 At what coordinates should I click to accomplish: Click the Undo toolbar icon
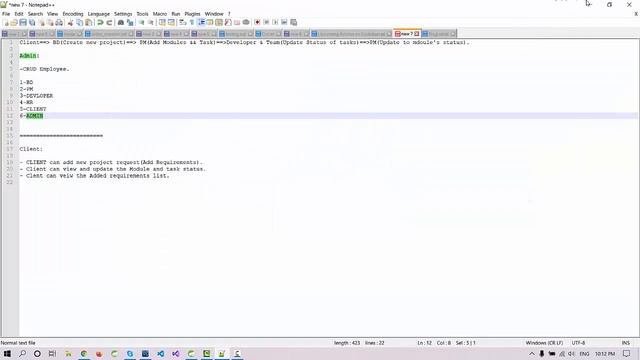click(x=100, y=22)
